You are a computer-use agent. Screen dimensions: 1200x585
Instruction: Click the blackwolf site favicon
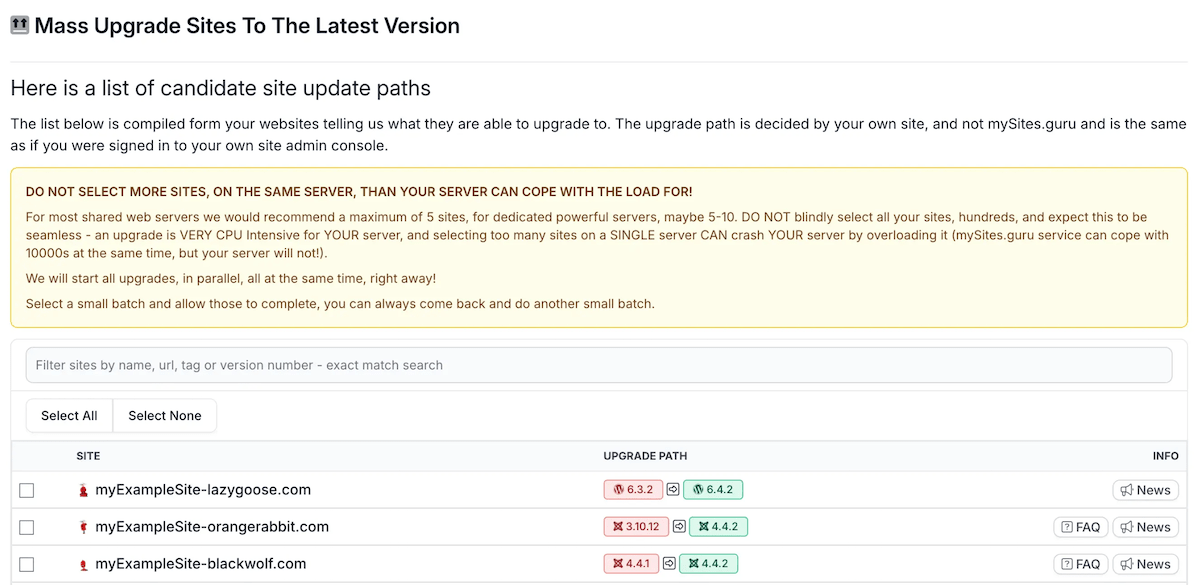pyautogui.click(x=84, y=565)
